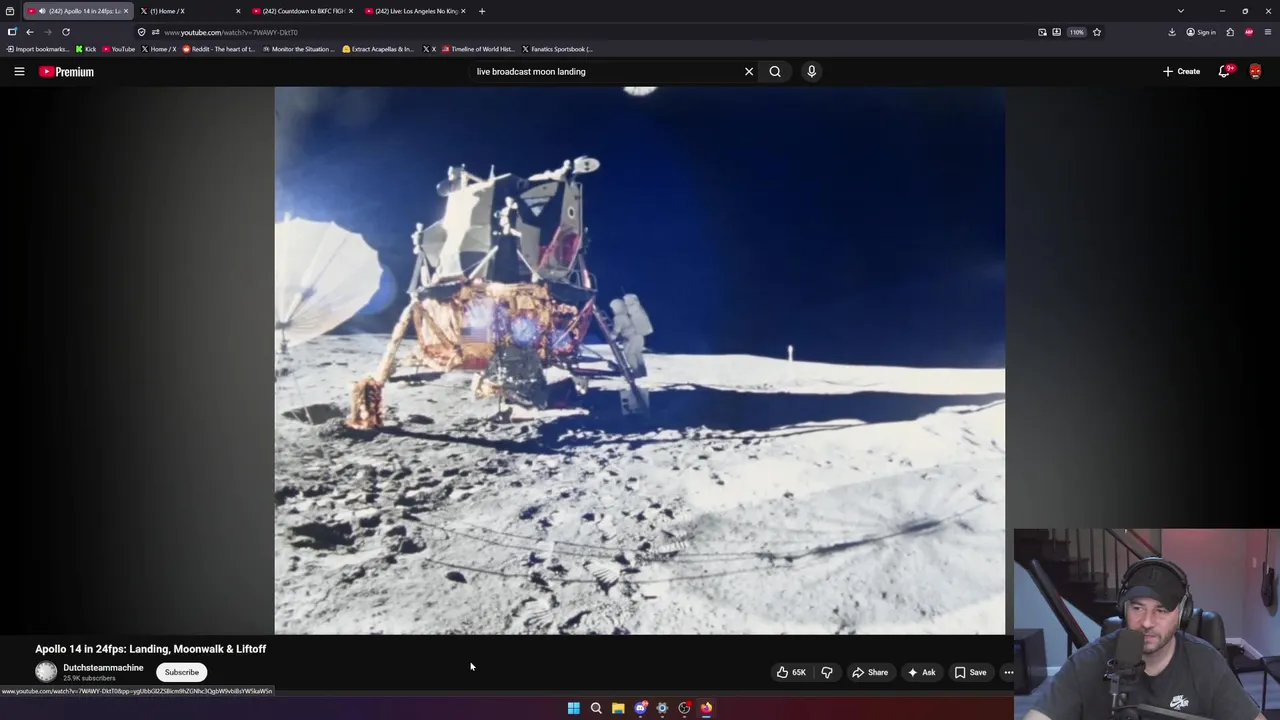Open the 'Import bookmarks...' bookmark
The height and width of the screenshot is (720, 1280).
(38, 49)
